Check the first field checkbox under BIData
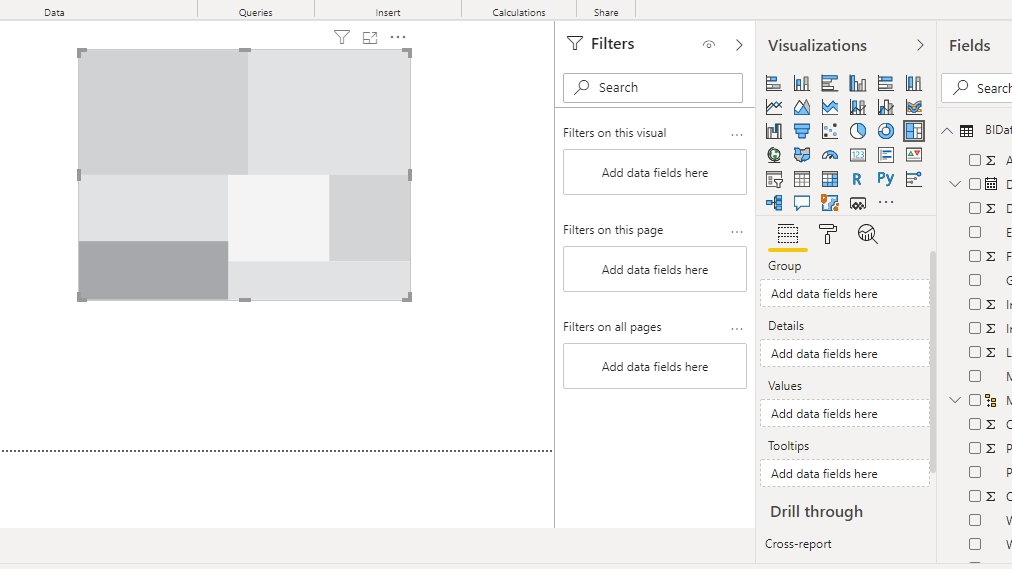Viewport: 1012px width, 569px height. 975,160
